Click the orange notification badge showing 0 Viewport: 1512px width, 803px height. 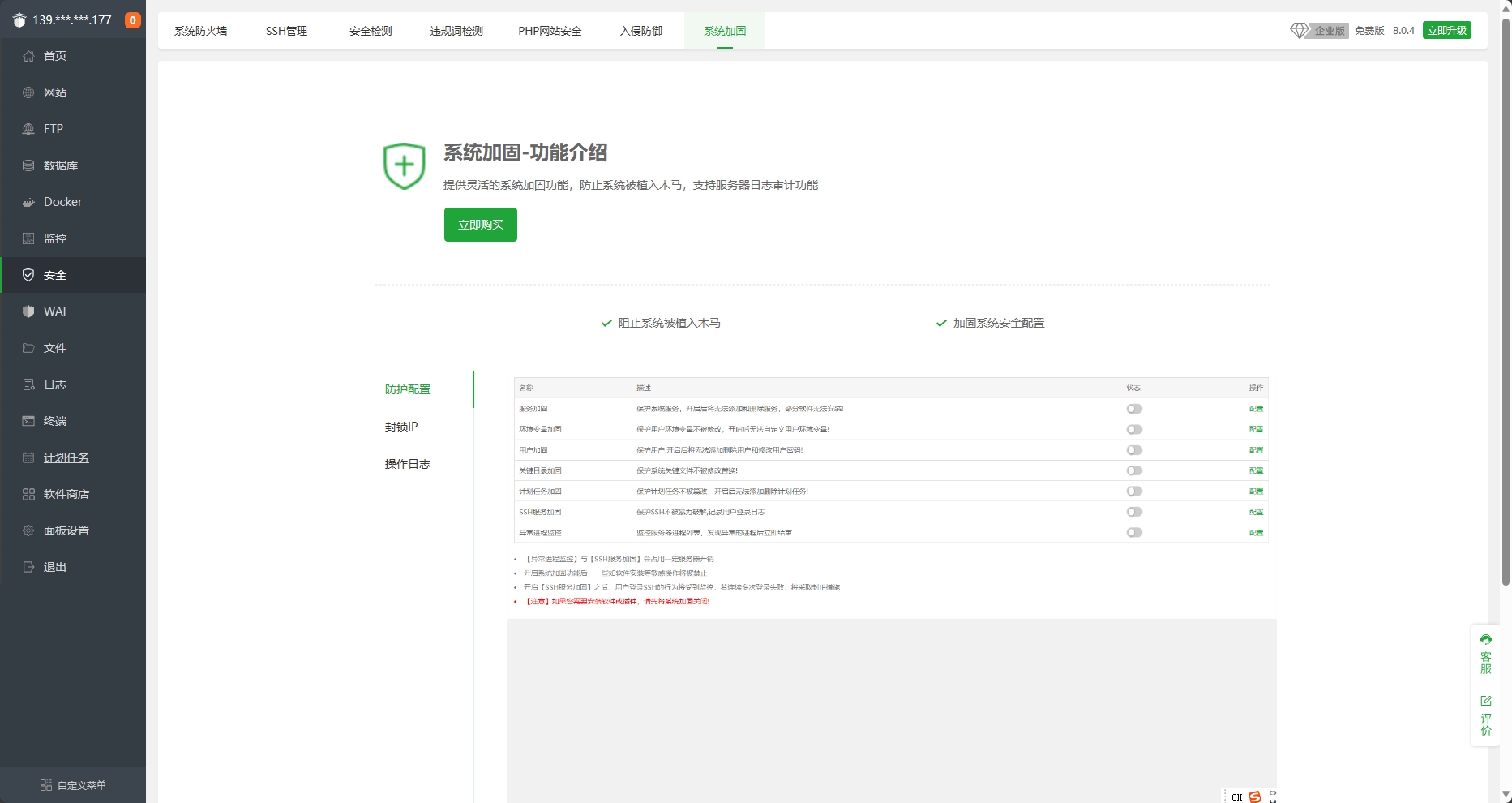coord(132,20)
